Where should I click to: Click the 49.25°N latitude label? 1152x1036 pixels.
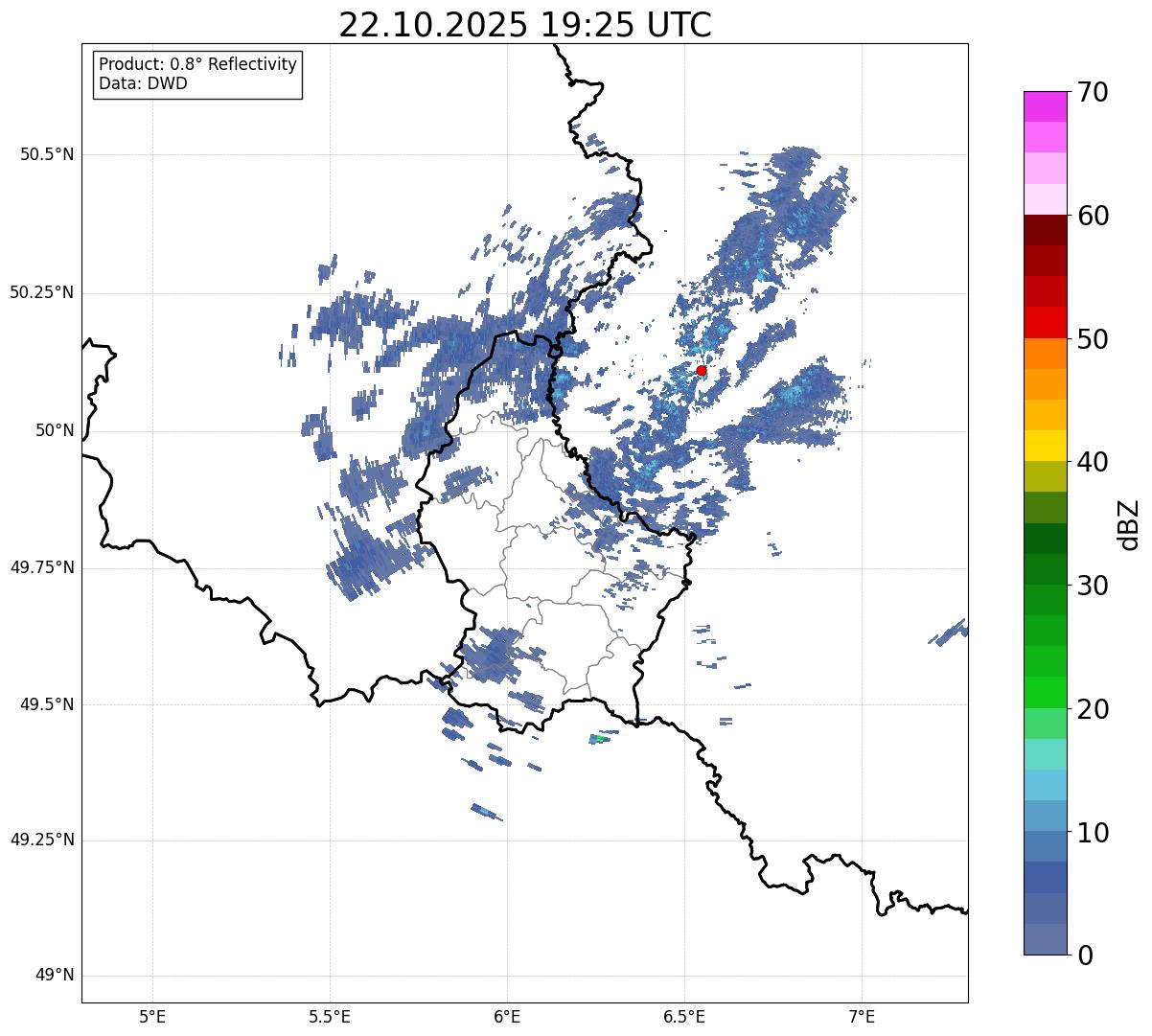click(41, 840)
